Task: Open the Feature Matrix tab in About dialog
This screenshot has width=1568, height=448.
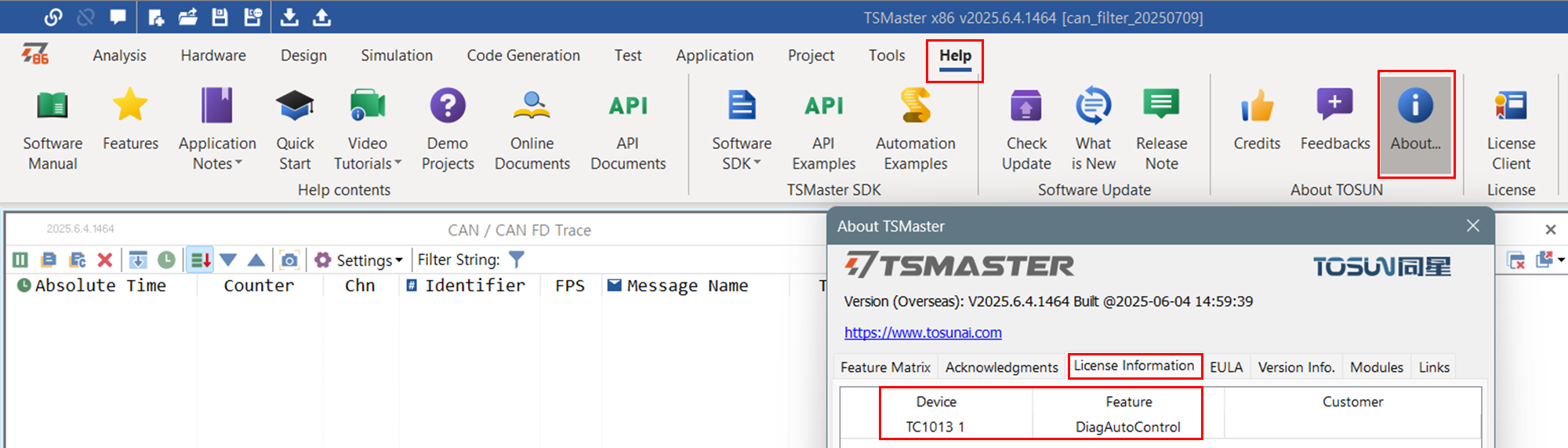Action: click(x=885, y=367)
